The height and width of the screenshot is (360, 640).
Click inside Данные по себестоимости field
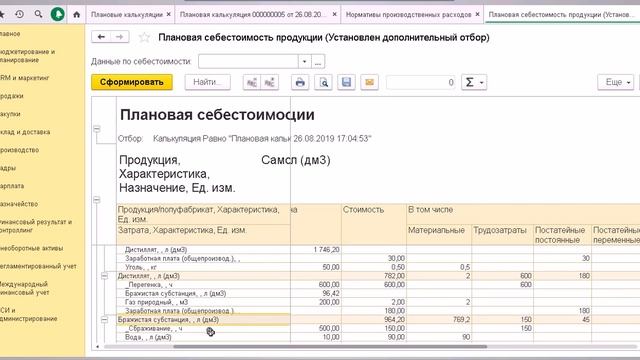click(248, 62)
